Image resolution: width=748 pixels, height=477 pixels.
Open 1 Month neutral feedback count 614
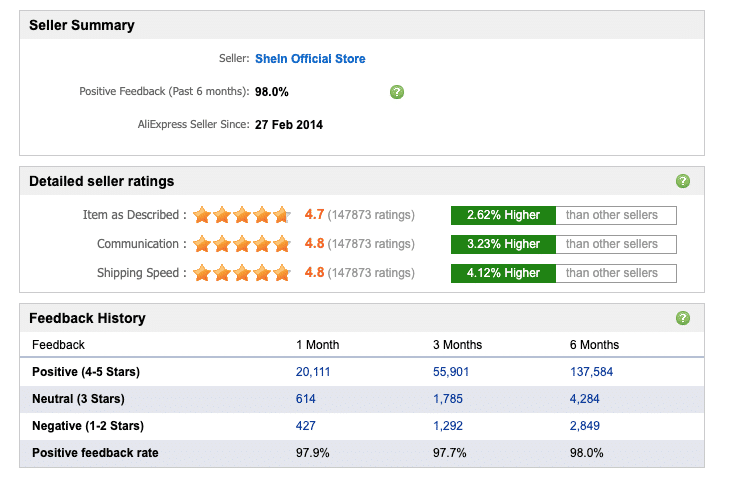point(305,399)
